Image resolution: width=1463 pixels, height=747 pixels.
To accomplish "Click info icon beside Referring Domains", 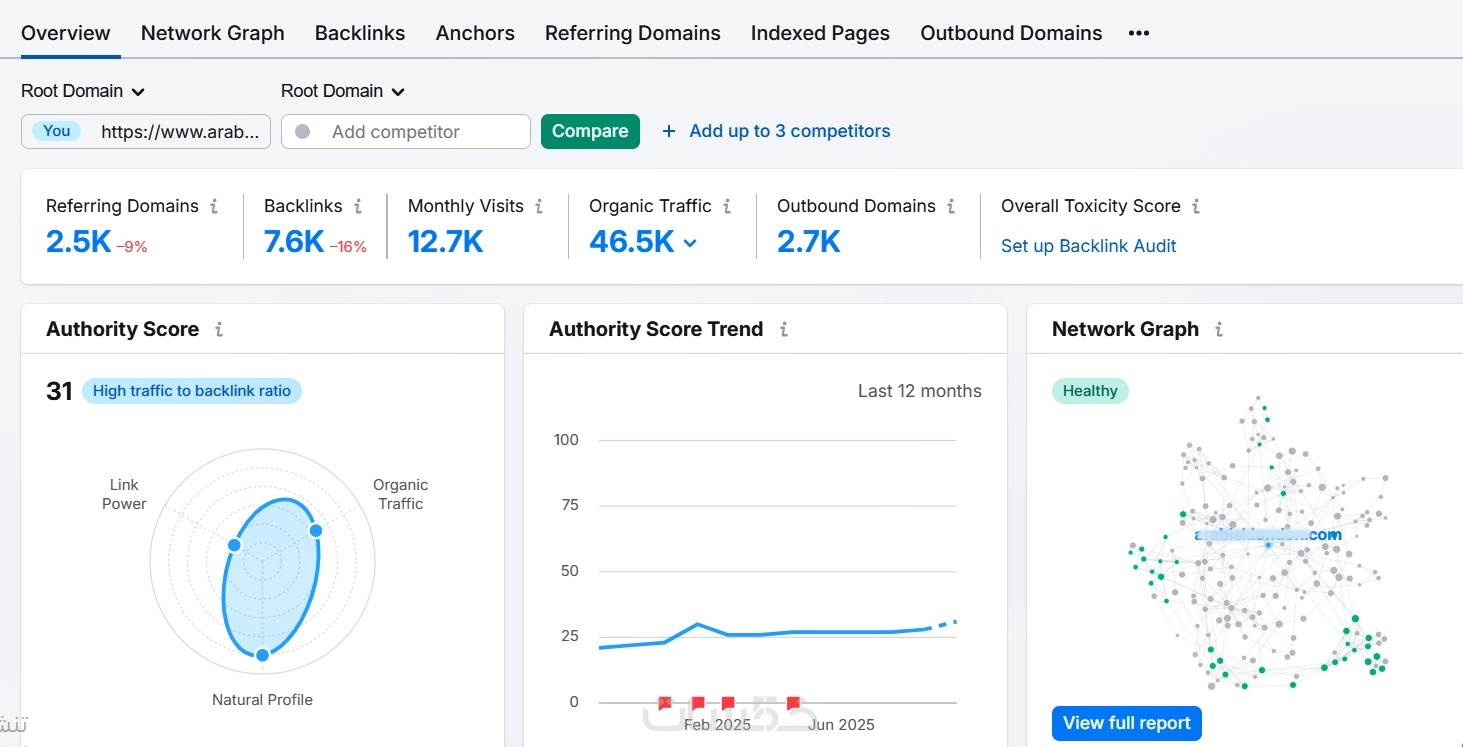I will [x=214, y=206].
